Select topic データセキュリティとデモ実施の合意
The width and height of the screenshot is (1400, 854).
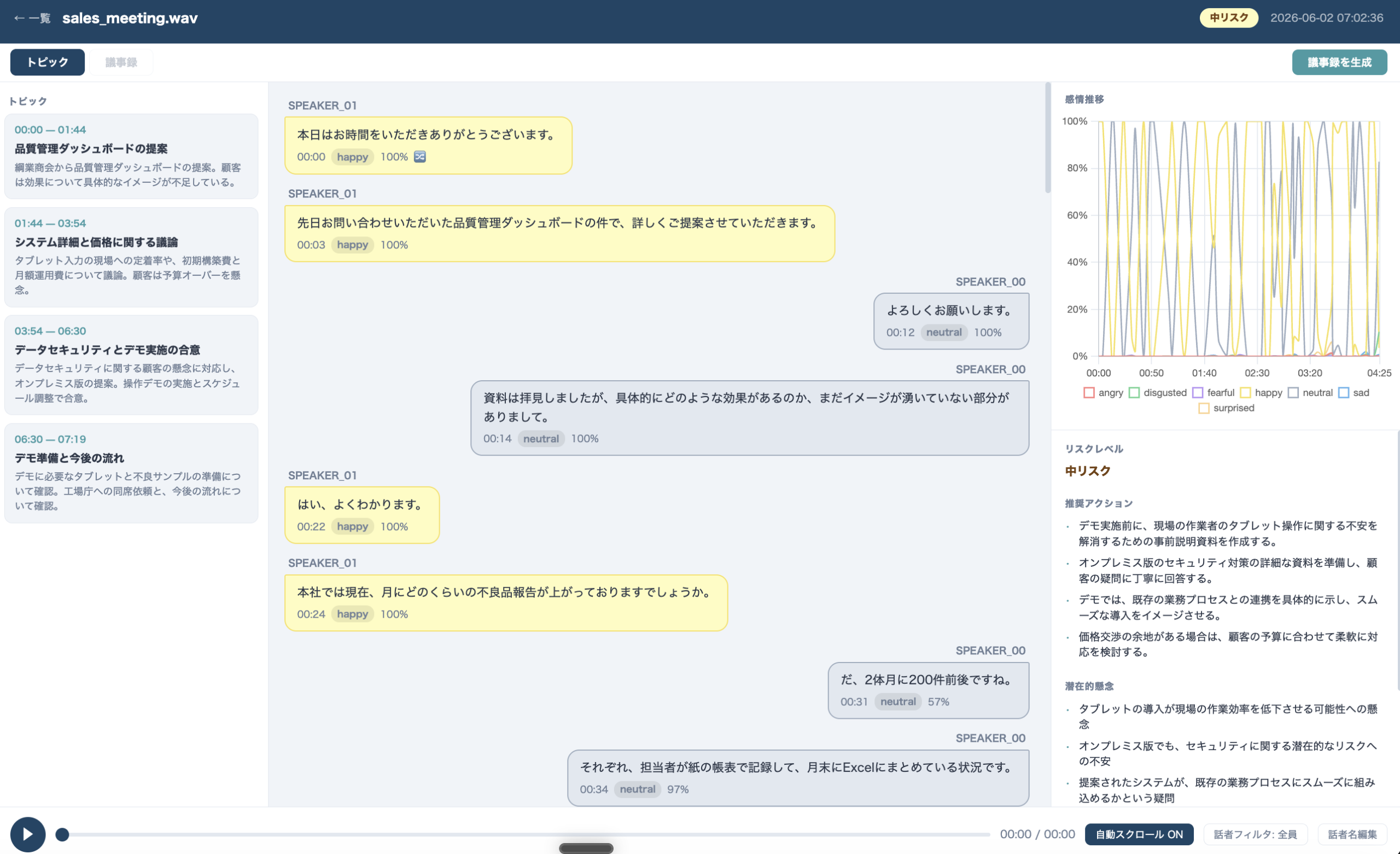(131, 364)
